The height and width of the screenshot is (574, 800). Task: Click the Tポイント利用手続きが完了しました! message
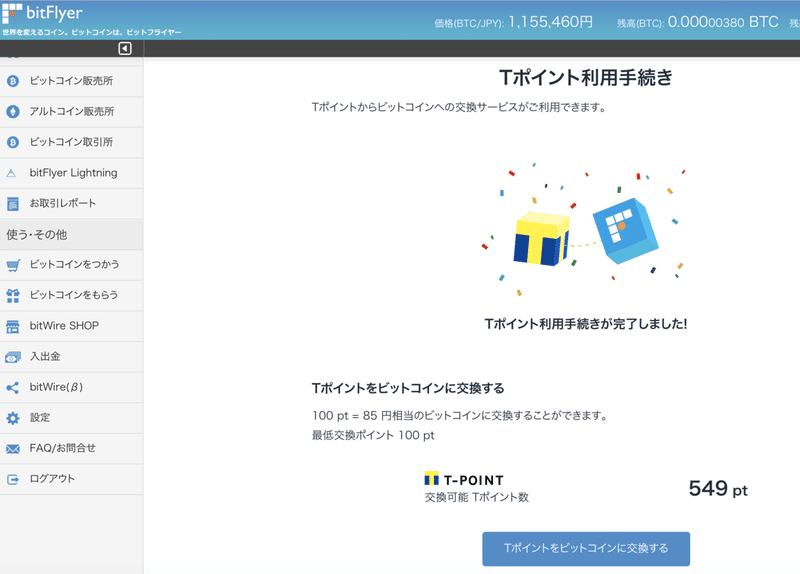tap(586, 324)
